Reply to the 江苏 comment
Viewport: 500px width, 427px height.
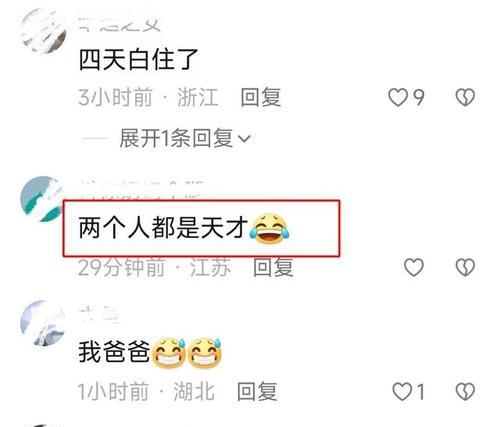[273, 267]
